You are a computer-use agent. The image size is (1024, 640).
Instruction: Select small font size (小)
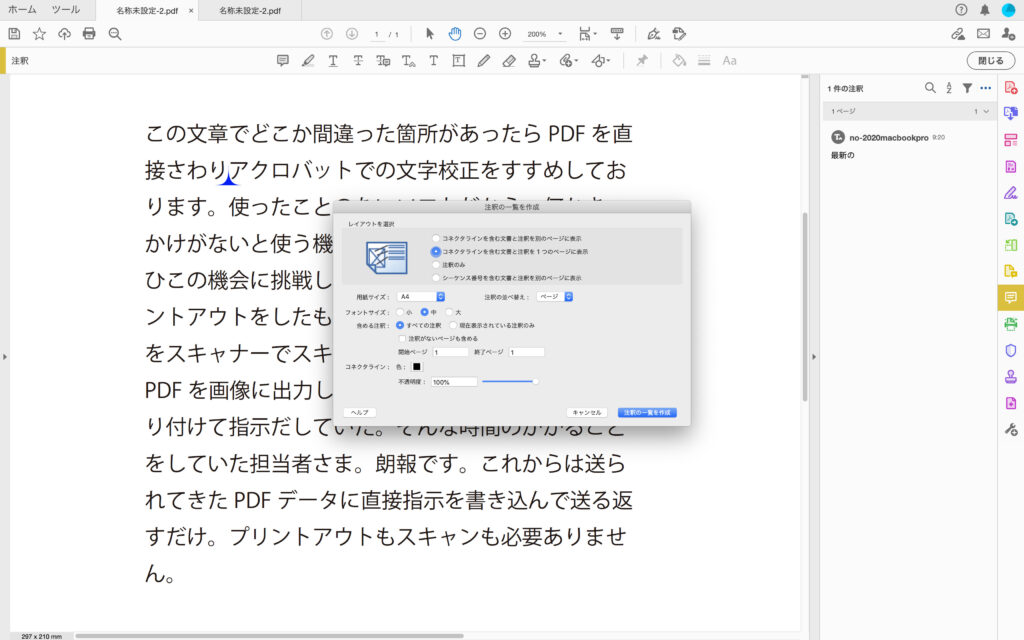400,312
